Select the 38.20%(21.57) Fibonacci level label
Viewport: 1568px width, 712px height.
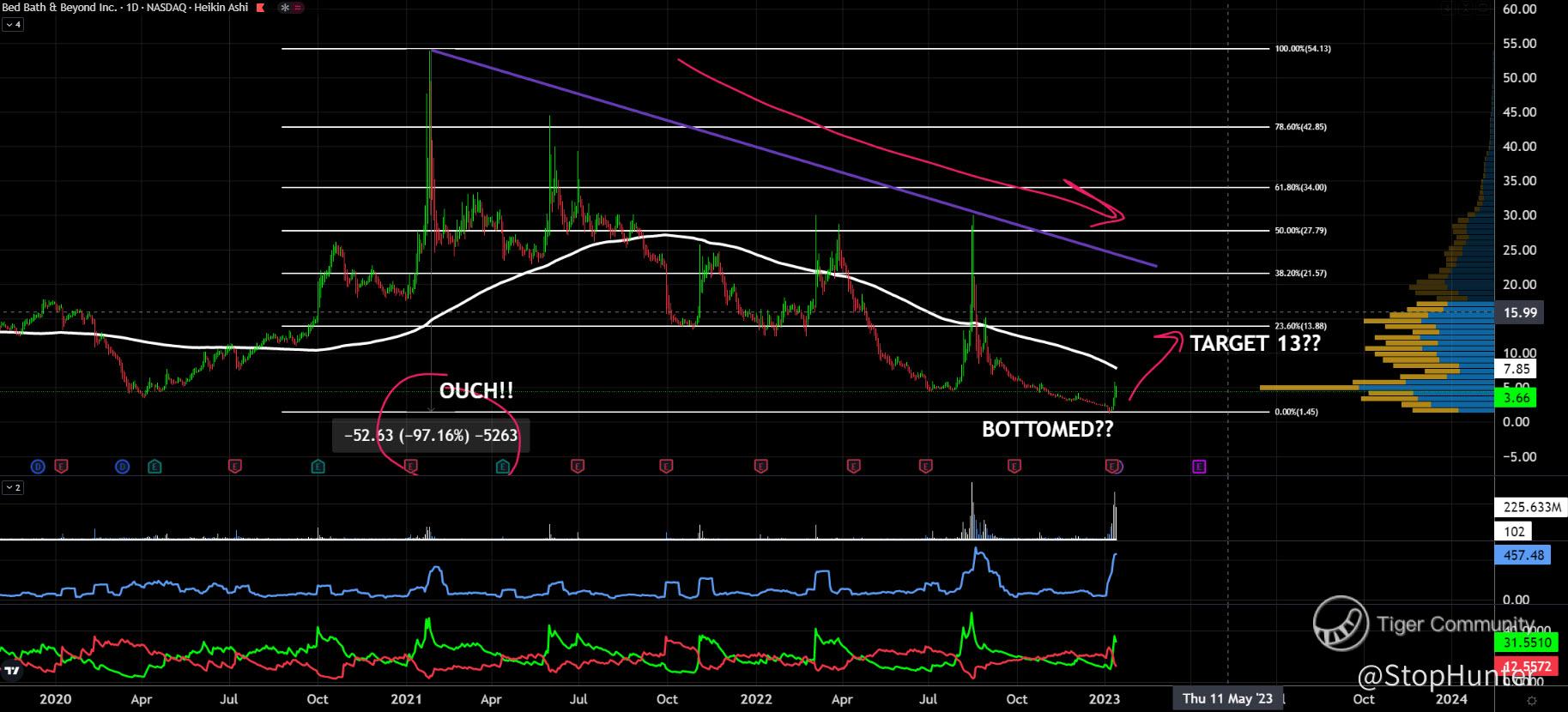pos(1301,274)
